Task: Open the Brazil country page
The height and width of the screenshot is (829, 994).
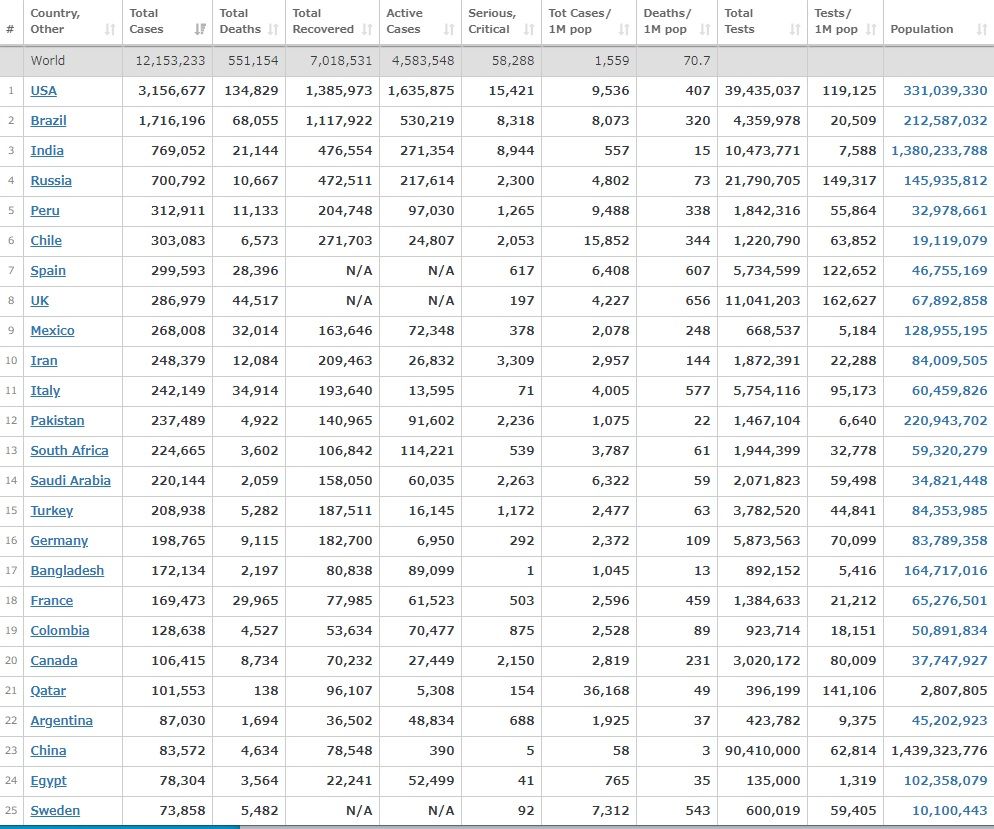Action: tap(47, 121)
